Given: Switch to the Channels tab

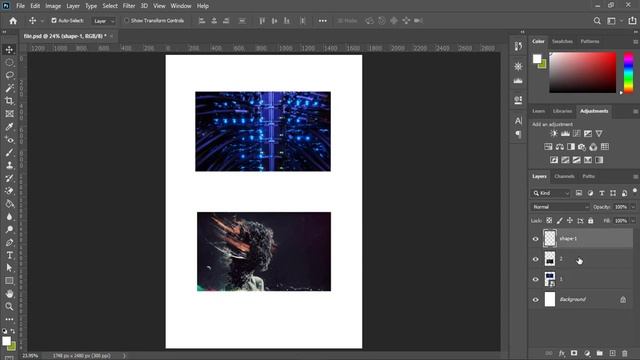Looking at the screenshot, I should coord(564,176).
